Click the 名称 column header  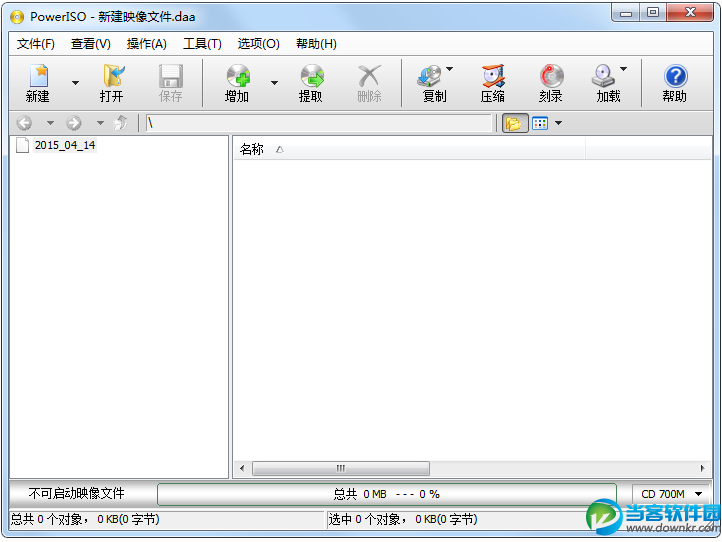tap(409, 150)
